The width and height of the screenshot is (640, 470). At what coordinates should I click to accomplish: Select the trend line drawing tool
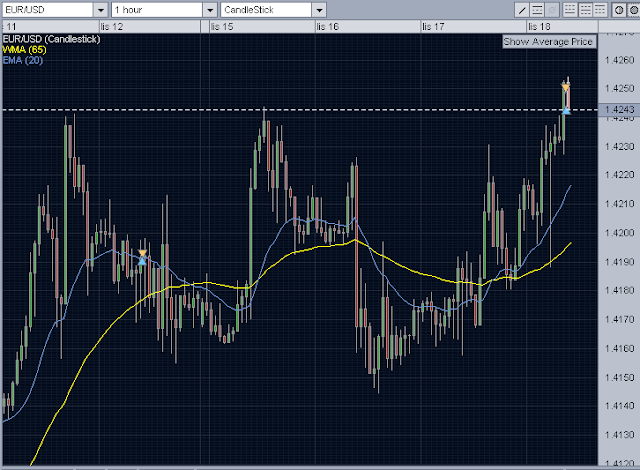coord(522,10)
